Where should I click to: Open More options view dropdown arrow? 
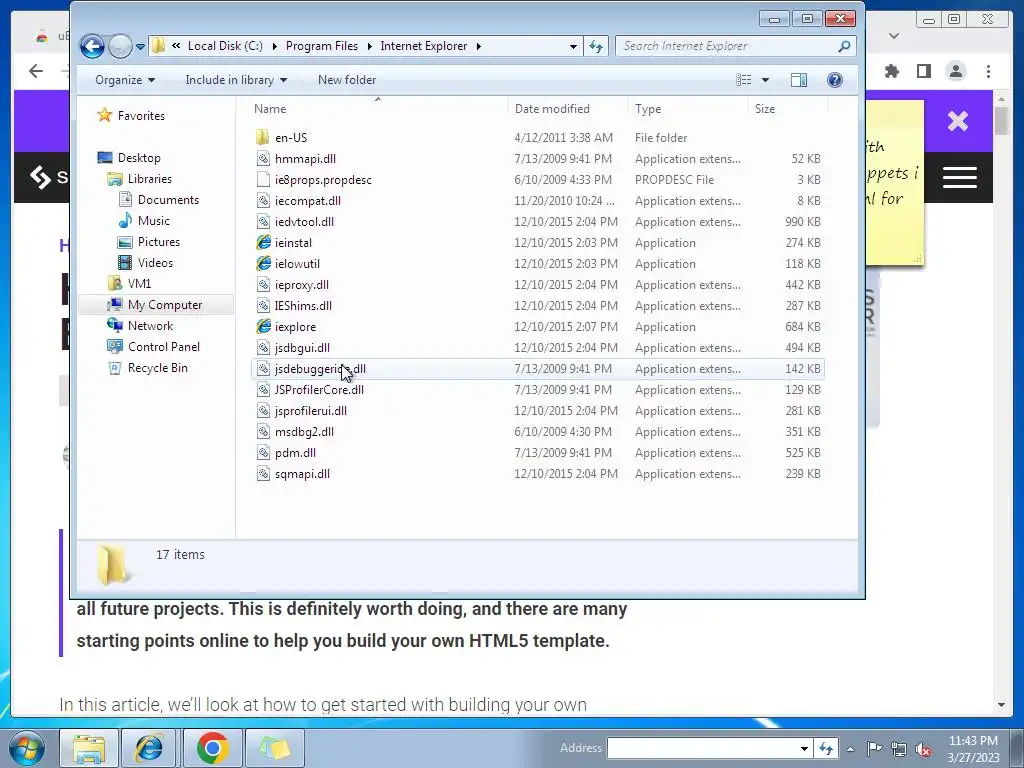pyautogui.click(x=765, y=80)
